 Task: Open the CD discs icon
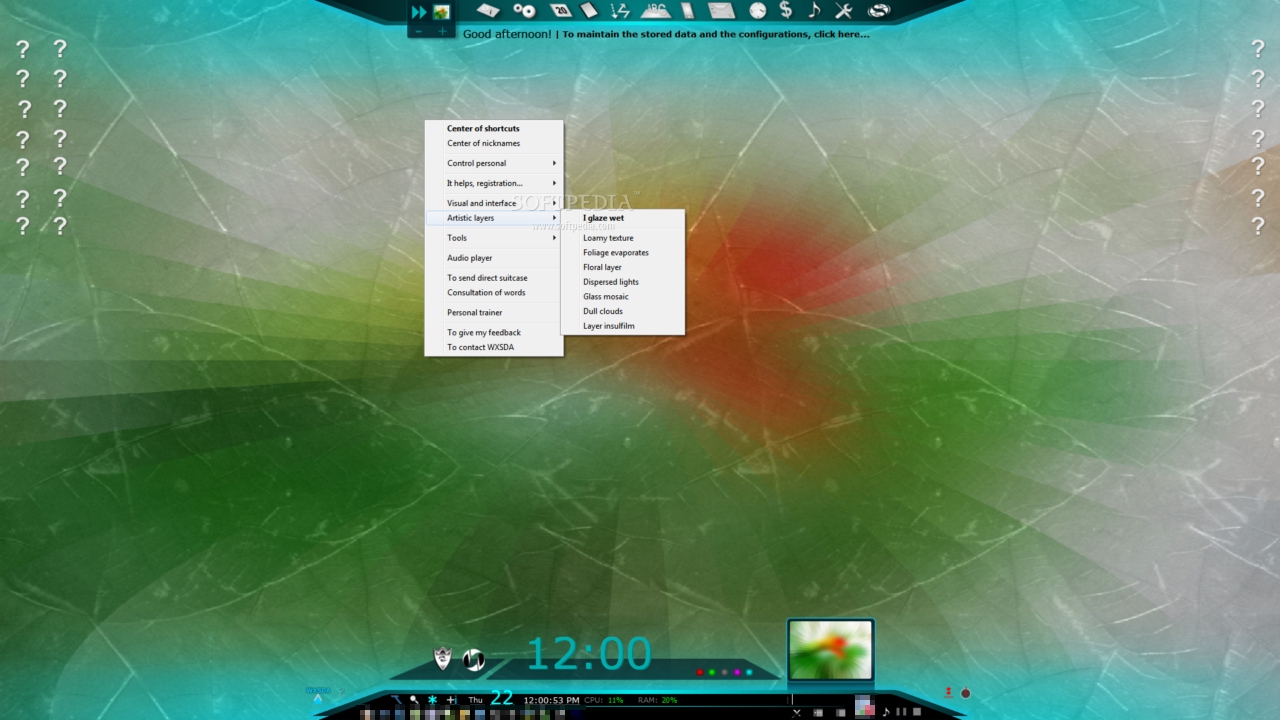(524, 11)
